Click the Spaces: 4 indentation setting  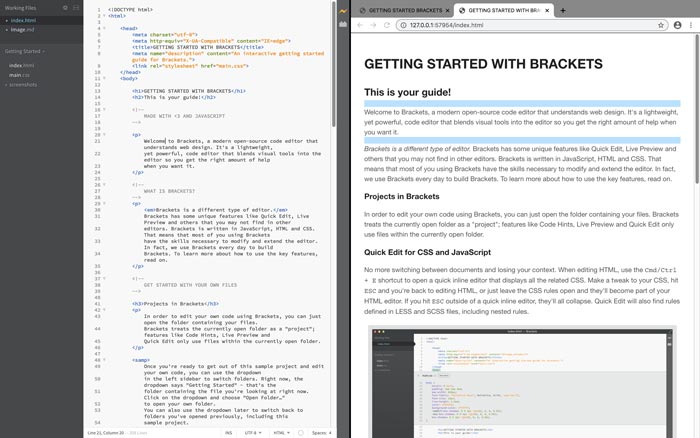(321, 433)
